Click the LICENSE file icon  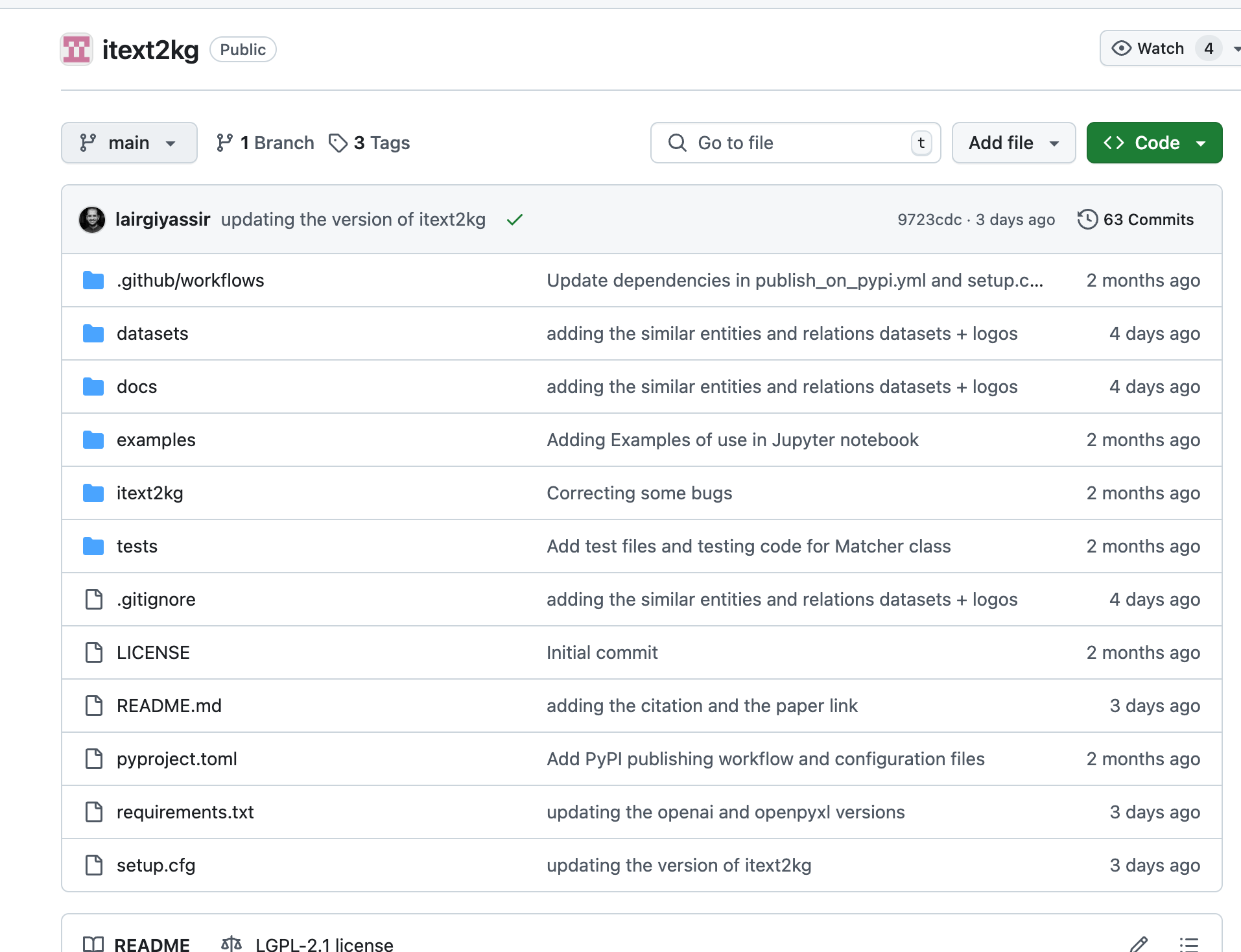click(x=94, y=653)
